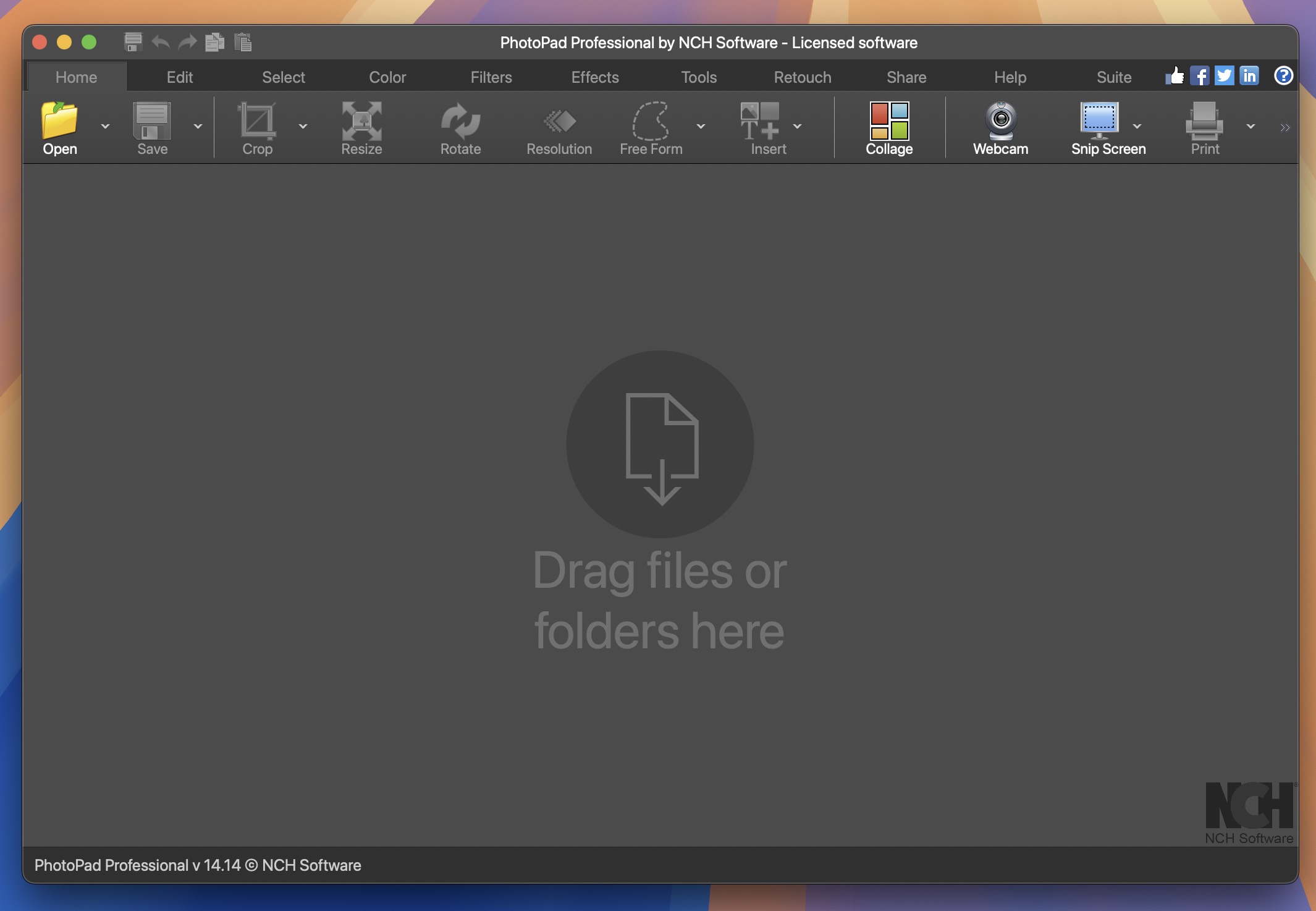Open the Help tab
Image resolution: width=1316 pixels, height=911 pixels.
(x=1010, y=77)
